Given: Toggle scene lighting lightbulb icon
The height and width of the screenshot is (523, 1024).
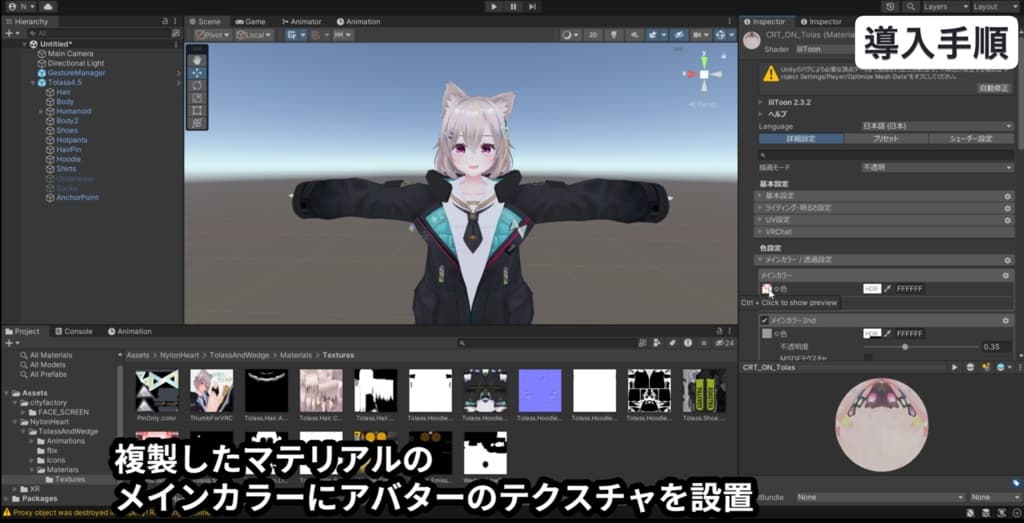Looking at the screenshot, I should (614, 35).
